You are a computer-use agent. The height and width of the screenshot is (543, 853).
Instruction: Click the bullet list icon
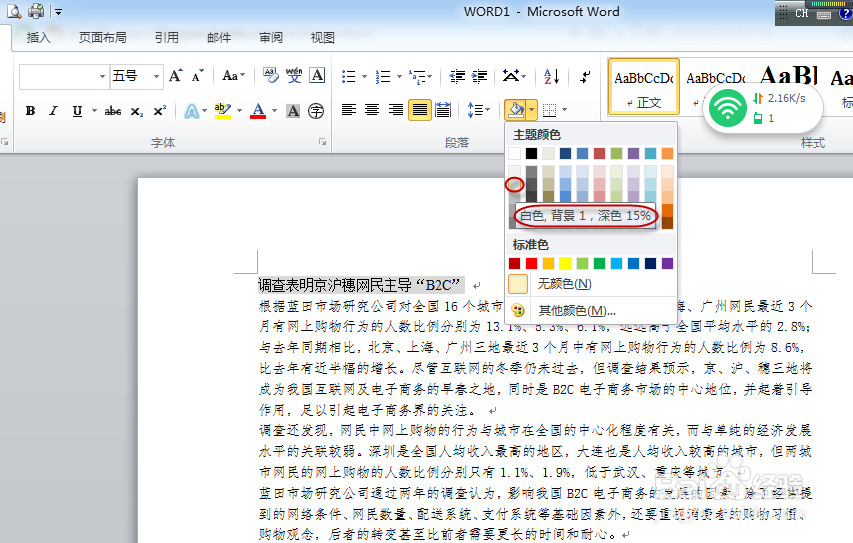[349, 76]
